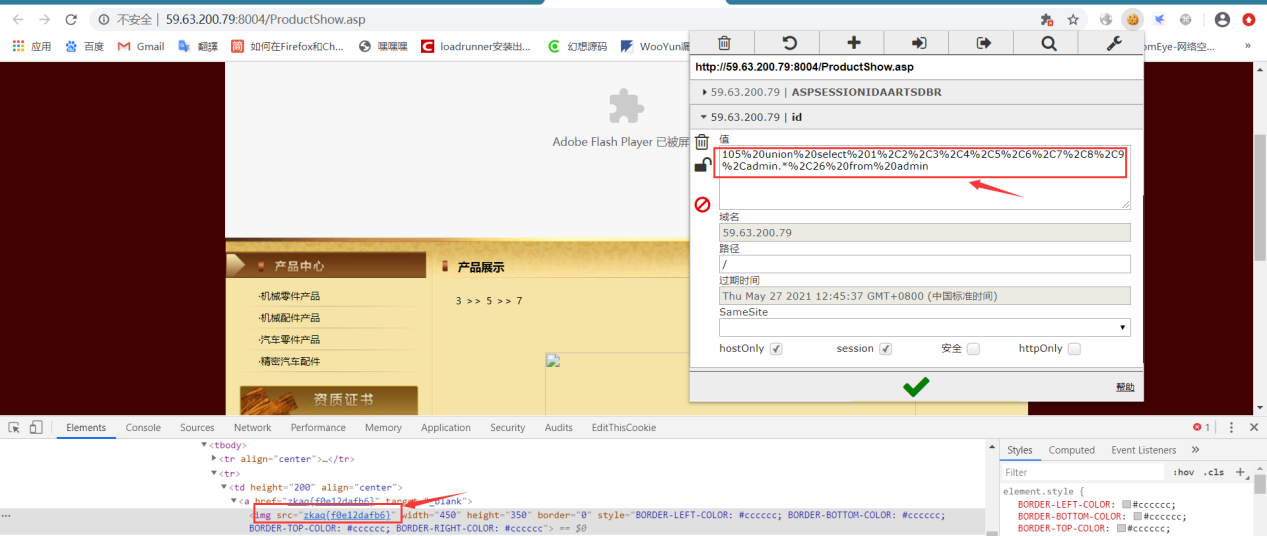This screenshot has height=536, width=1267.
Task: Open cookie search magnifier icon
Action: pyautogui.click(x=1048, y=43)
